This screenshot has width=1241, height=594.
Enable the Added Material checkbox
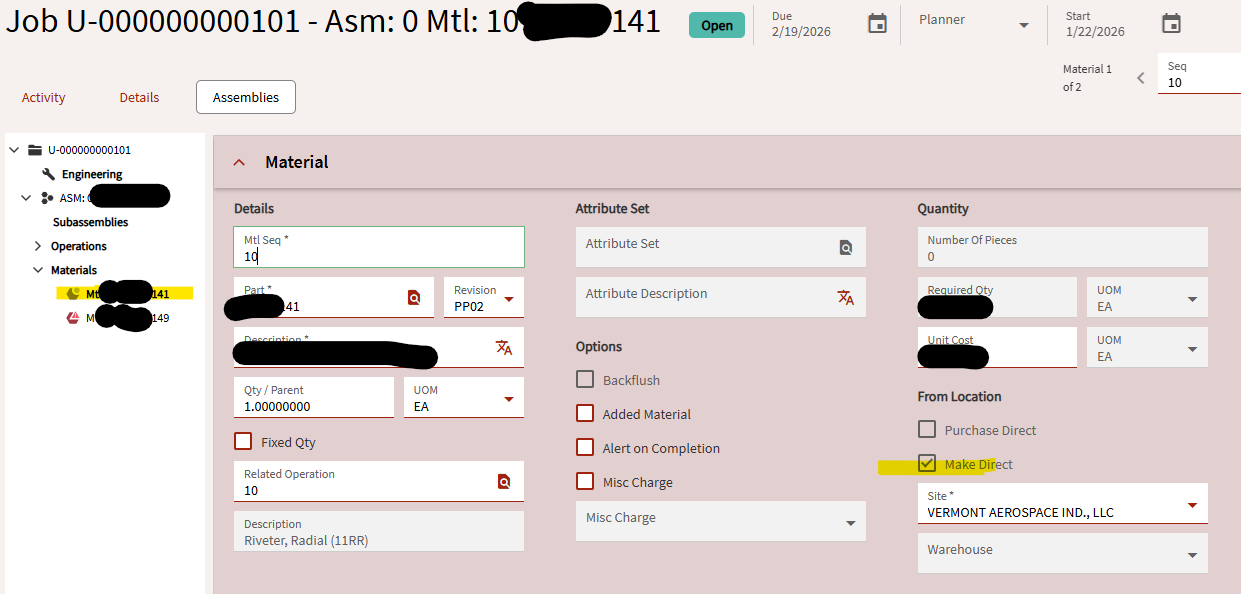point(585,414)
